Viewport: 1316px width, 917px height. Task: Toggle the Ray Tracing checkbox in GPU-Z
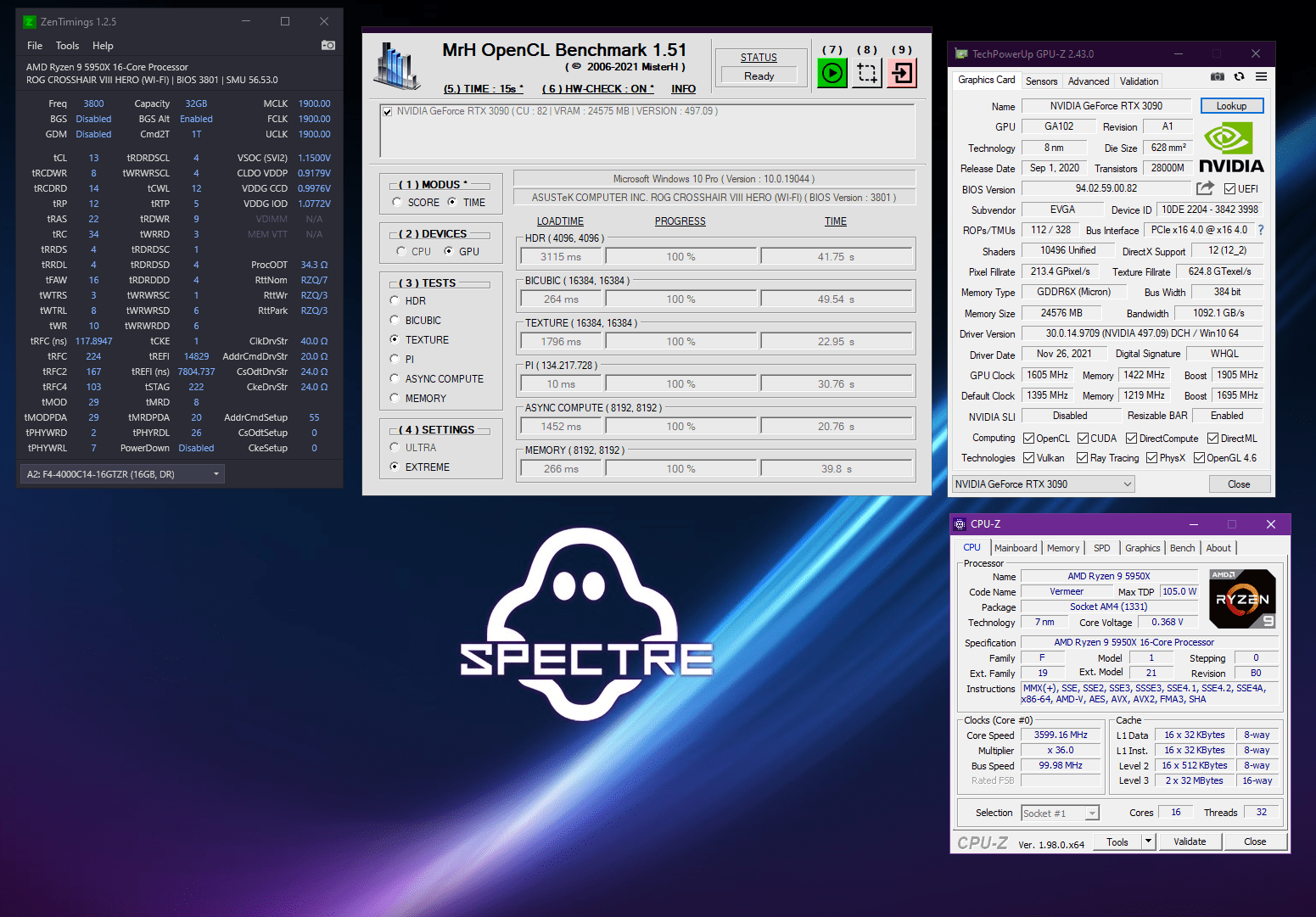click(1082, 458)
